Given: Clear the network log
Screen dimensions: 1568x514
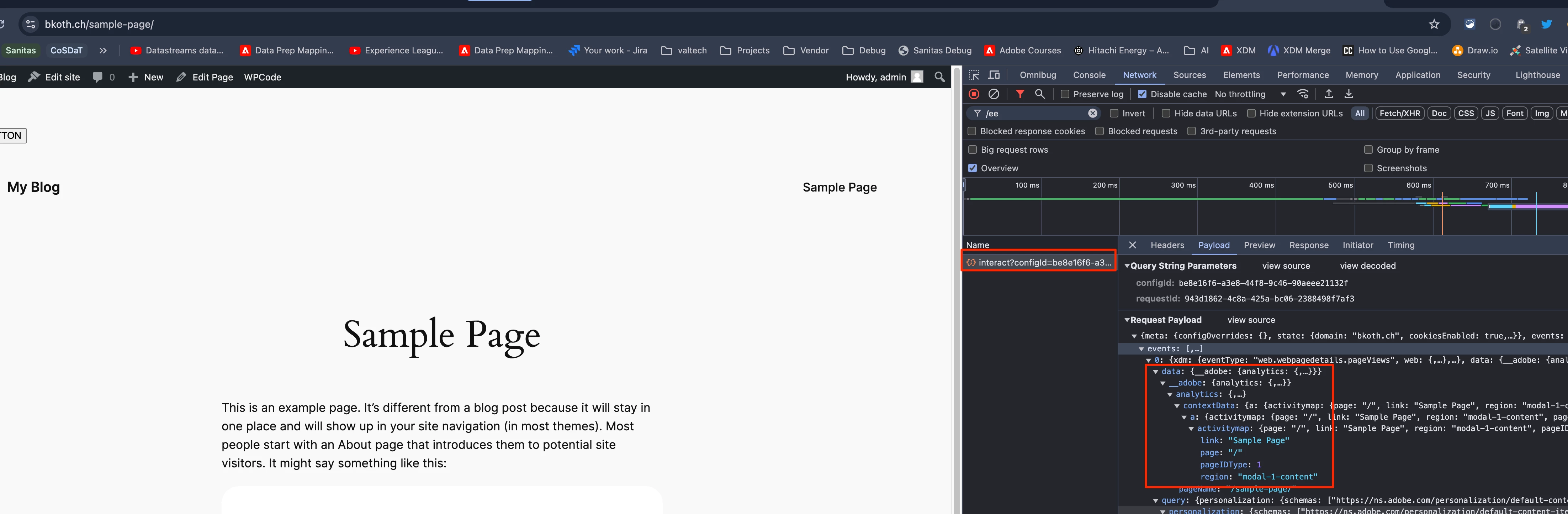Looking at the screenshot, I should 994,94.
